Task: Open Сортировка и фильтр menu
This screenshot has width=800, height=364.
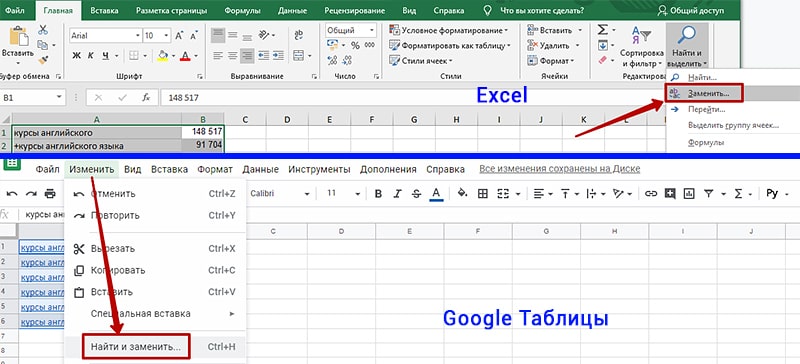Action: point(641,47)
